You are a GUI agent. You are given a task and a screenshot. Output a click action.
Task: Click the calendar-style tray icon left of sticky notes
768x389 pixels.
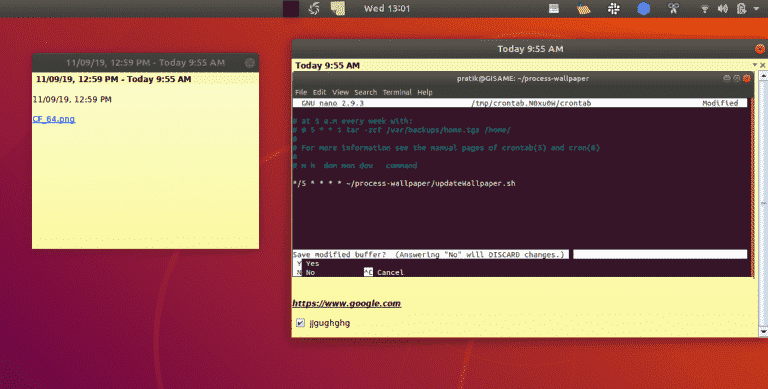point(553,8)
